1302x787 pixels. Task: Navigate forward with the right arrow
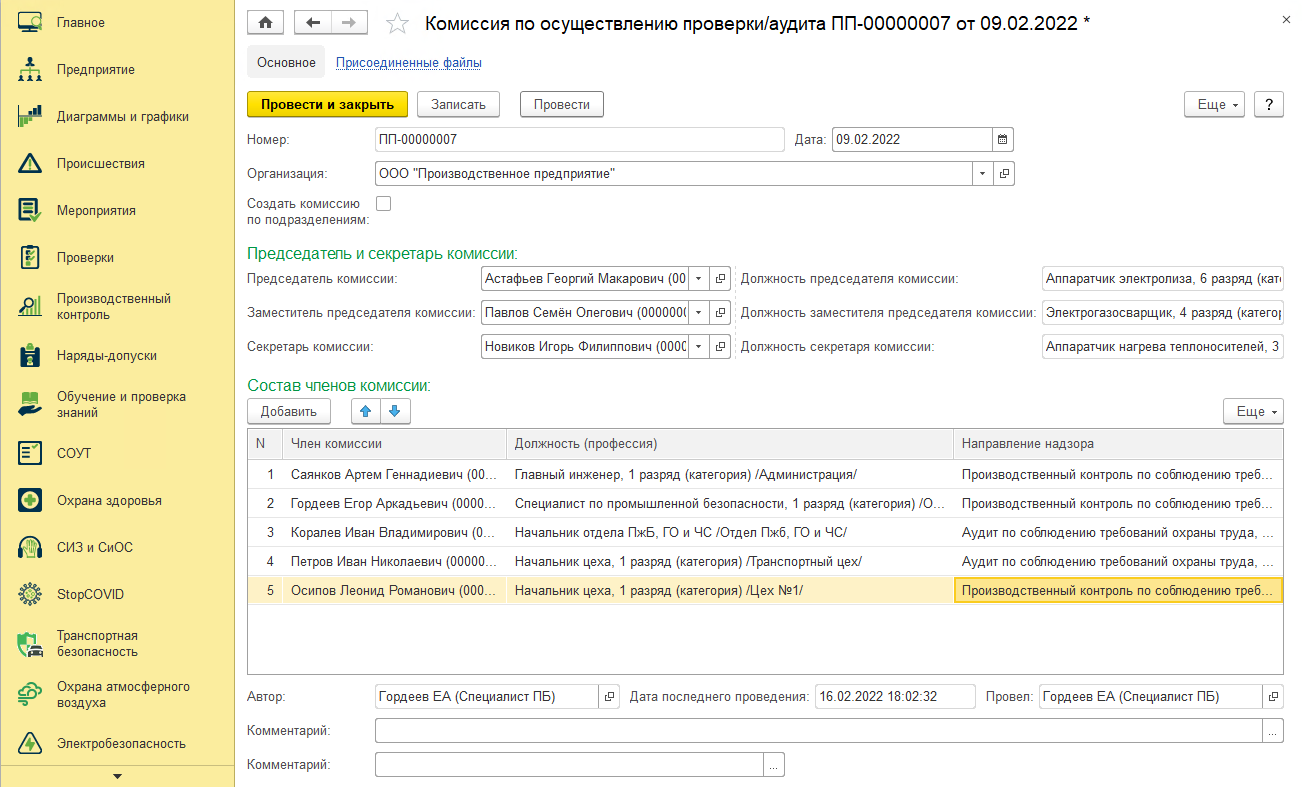349,22
